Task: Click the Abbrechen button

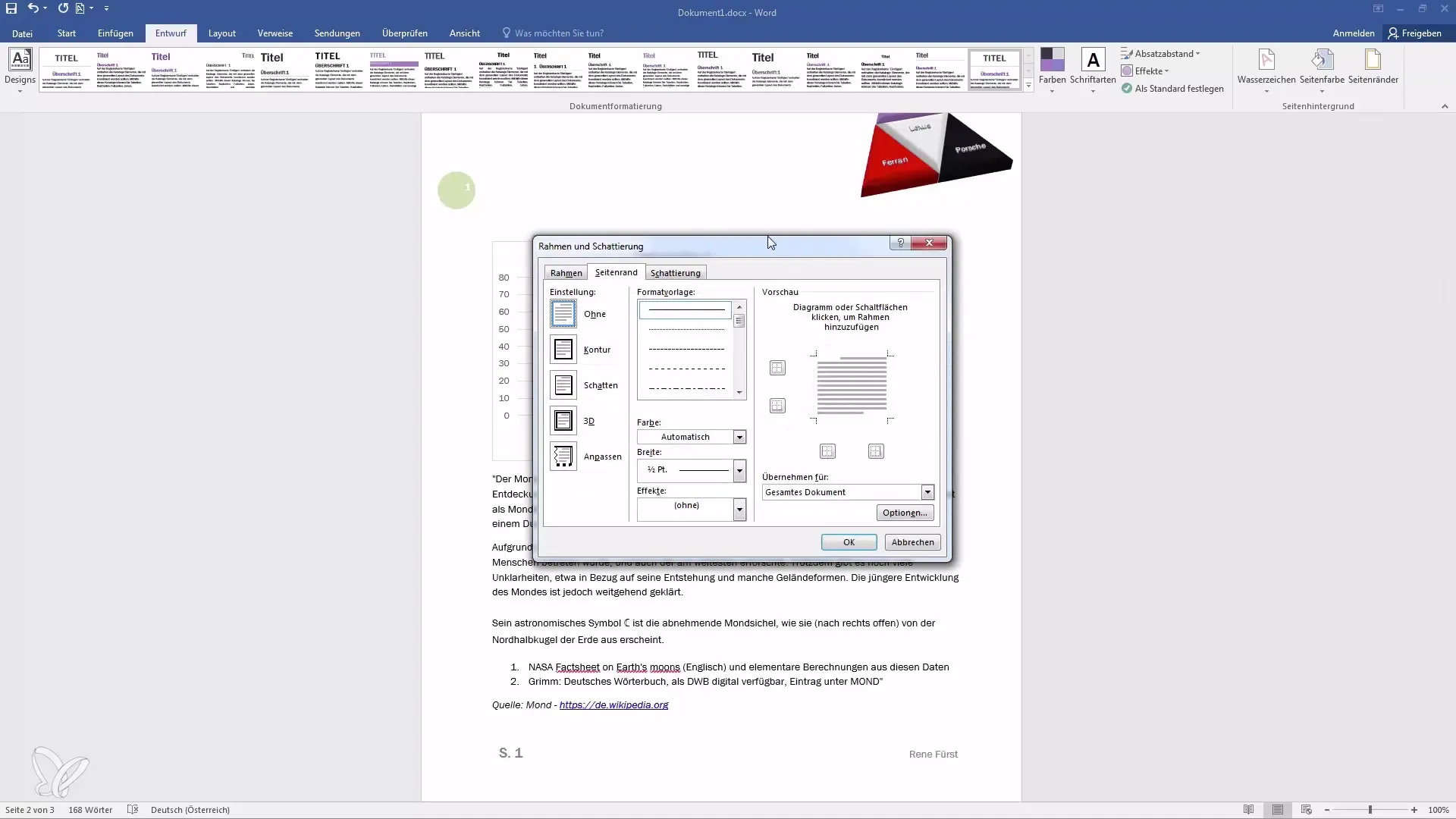Action: tap(912, 542)
